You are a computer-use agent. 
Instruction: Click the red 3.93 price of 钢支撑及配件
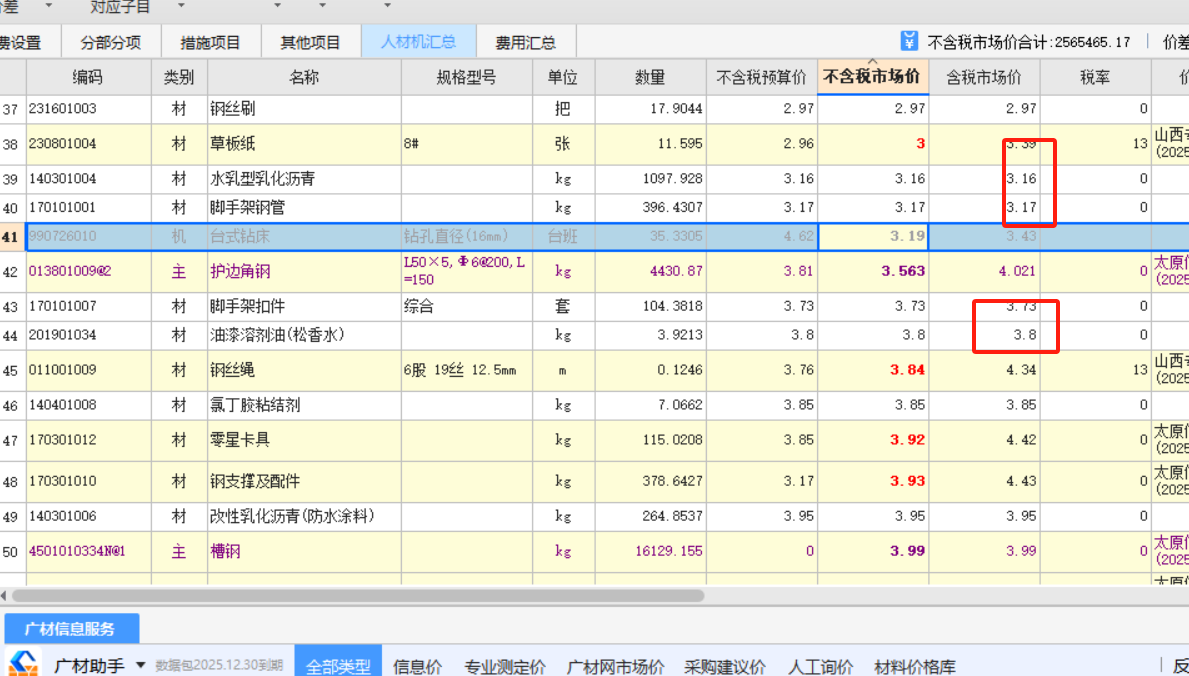873,481
